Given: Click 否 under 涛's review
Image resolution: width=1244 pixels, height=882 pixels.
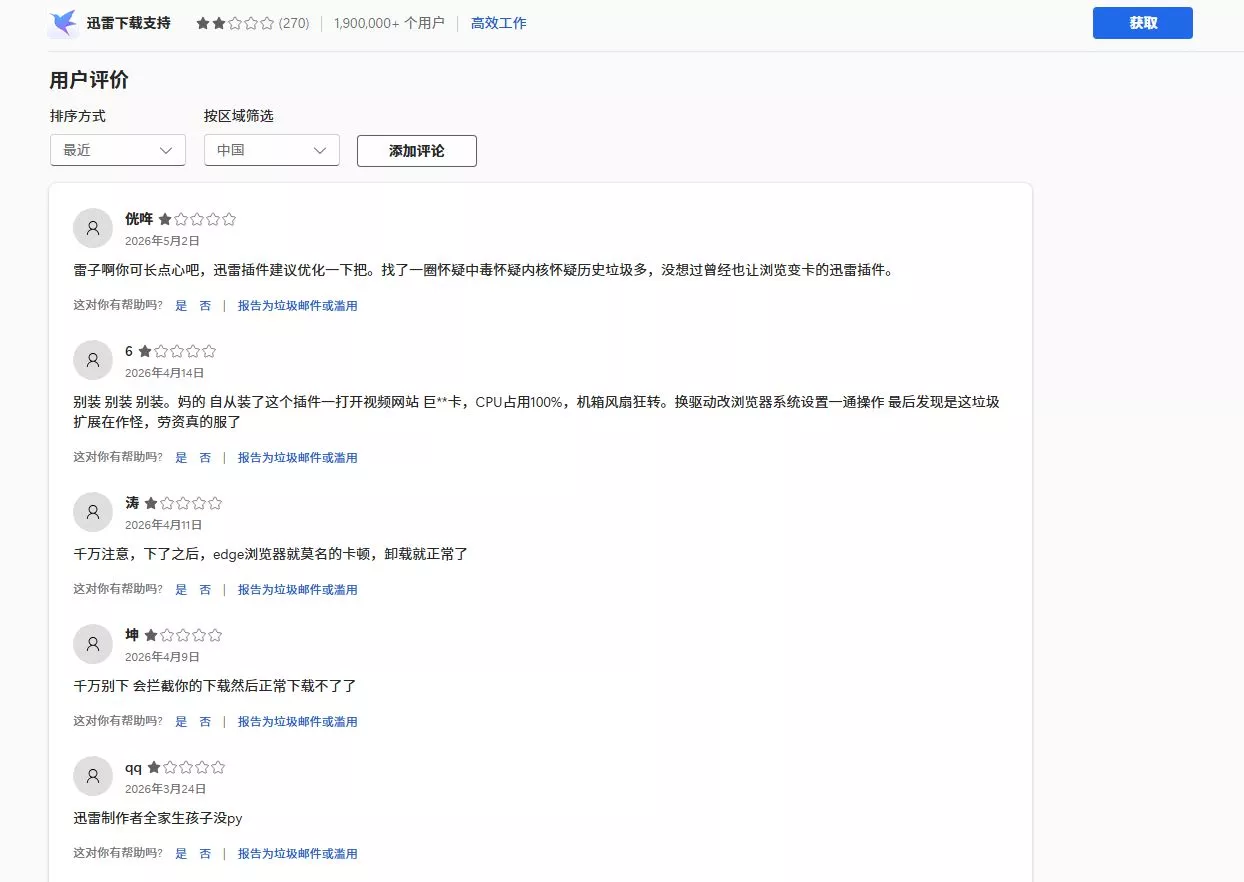Looking at the screenshot, I should pos(205,590).
